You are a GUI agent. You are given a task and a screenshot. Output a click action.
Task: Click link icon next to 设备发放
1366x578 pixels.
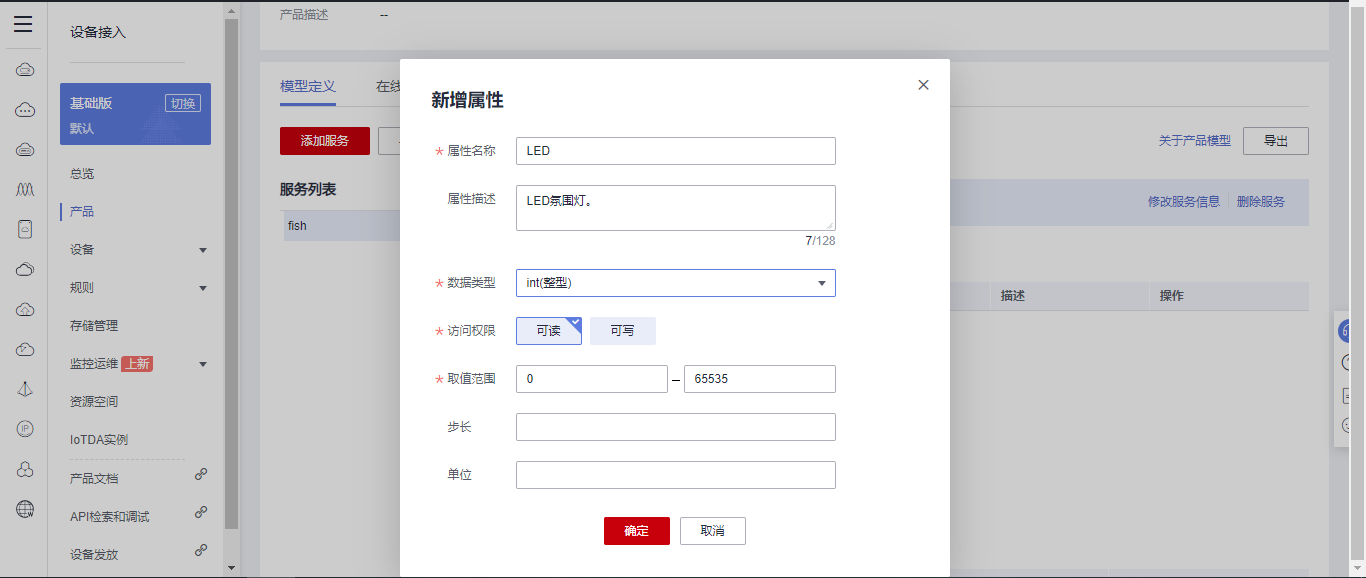pyautogui.click(x=201, y=550)
